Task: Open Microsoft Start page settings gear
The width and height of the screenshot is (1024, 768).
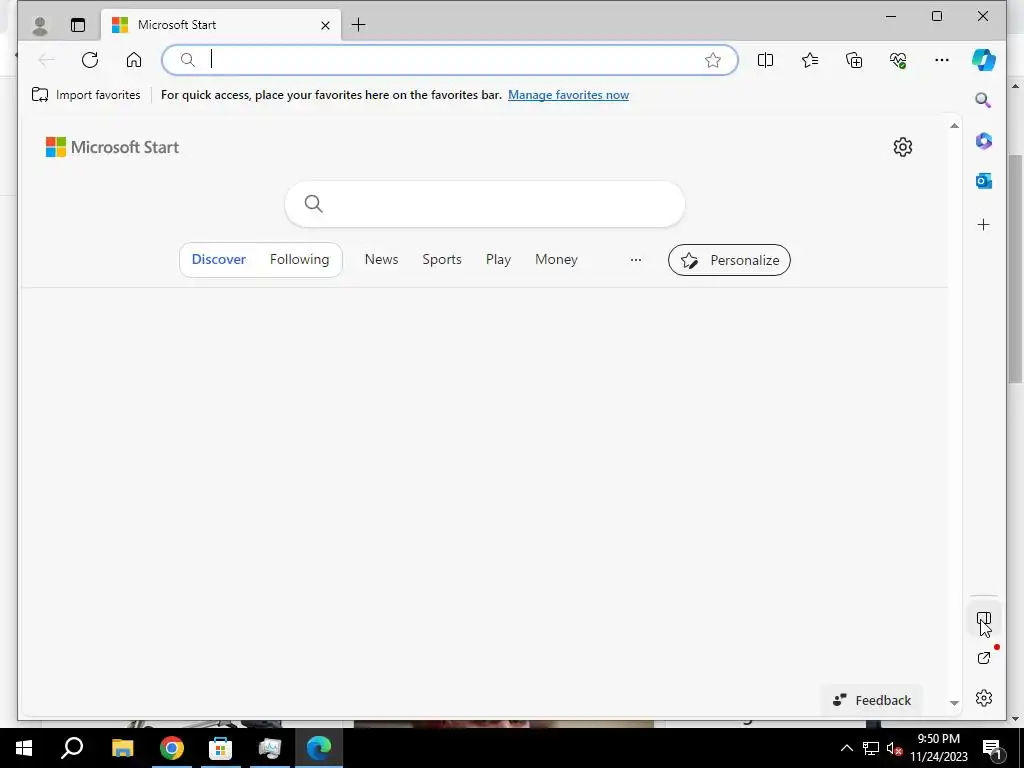Action: coord(903,147)
